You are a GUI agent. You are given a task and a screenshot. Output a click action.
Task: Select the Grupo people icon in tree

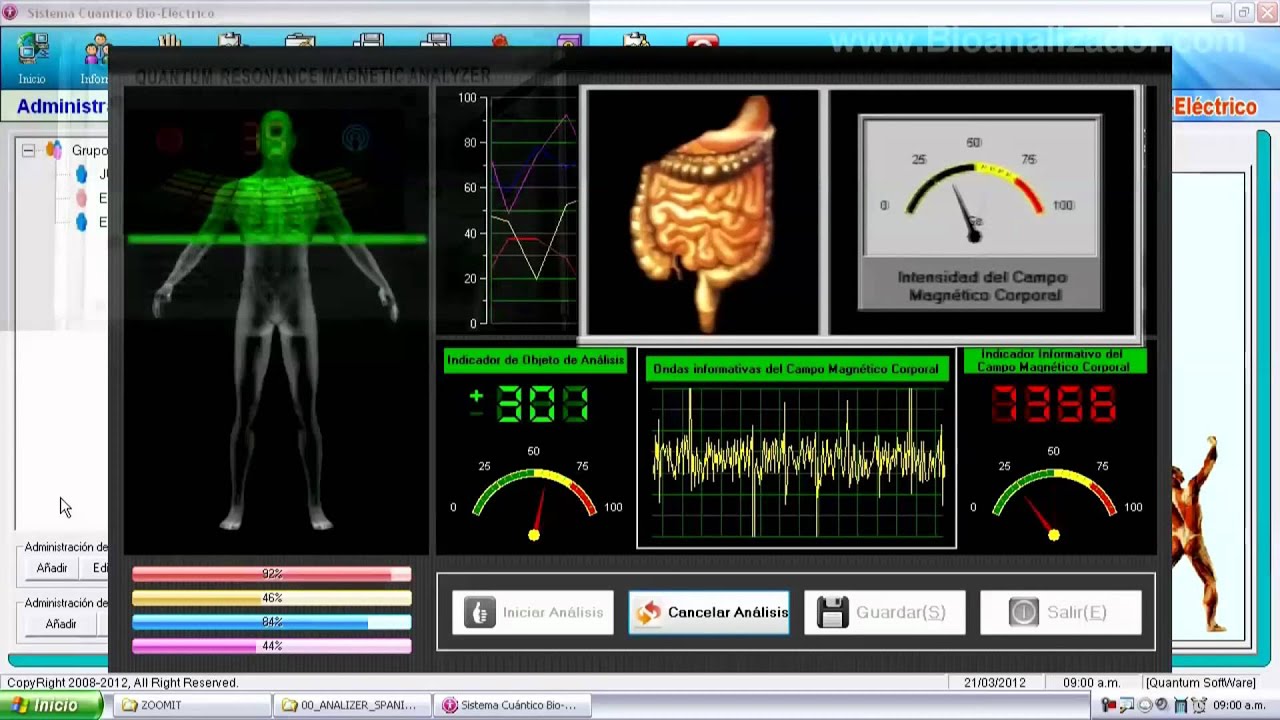(53, 151)
